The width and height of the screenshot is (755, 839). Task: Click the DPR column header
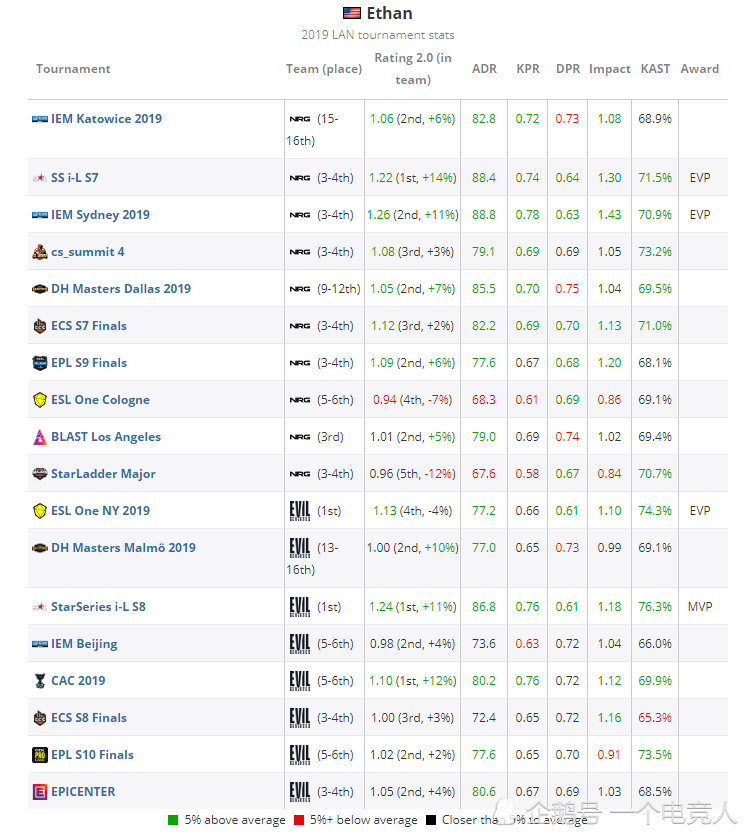click(567, 69)
